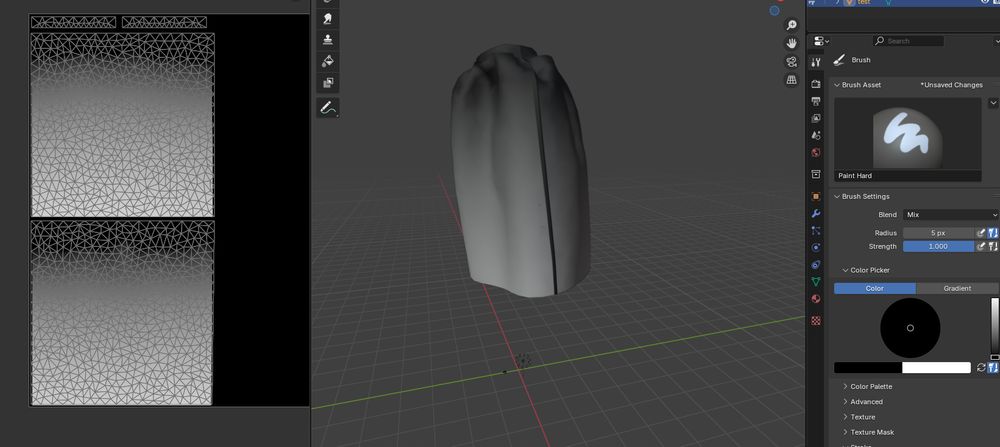
Task: Swap primary and secondary colors
Action: coord(981,368)
